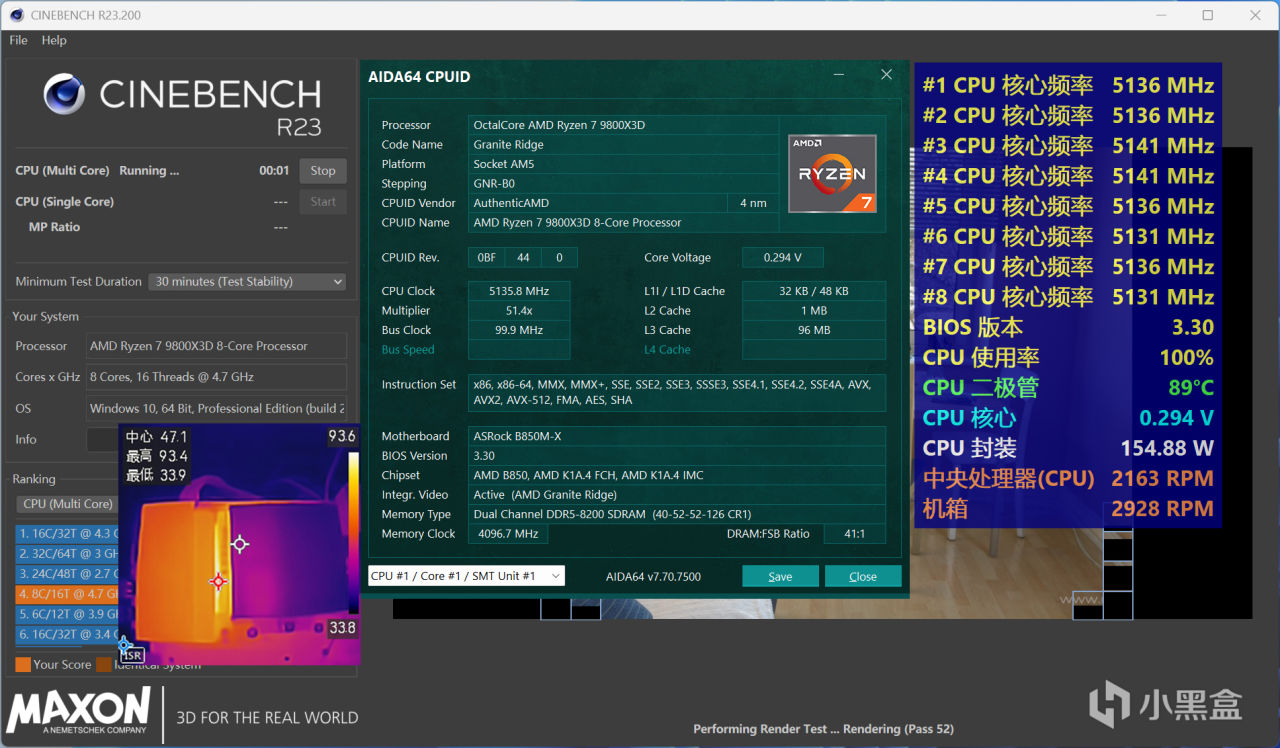Maximize the Cinebench R23 window
The width and height of the screenshot is (1280, 748).
click(x=1208, y=15)
